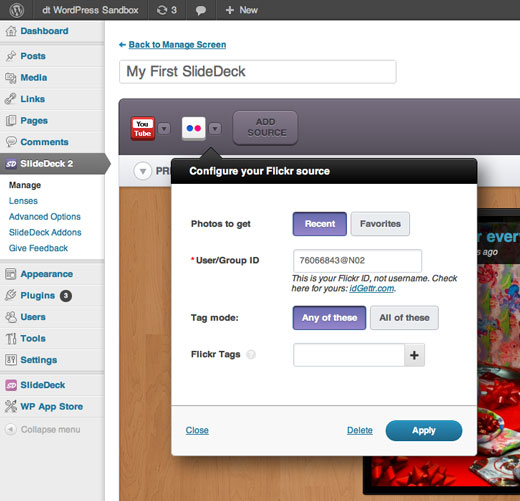520x501 pixels.
Task: Go to Manage submenu
Action: (x=25, y=185)
